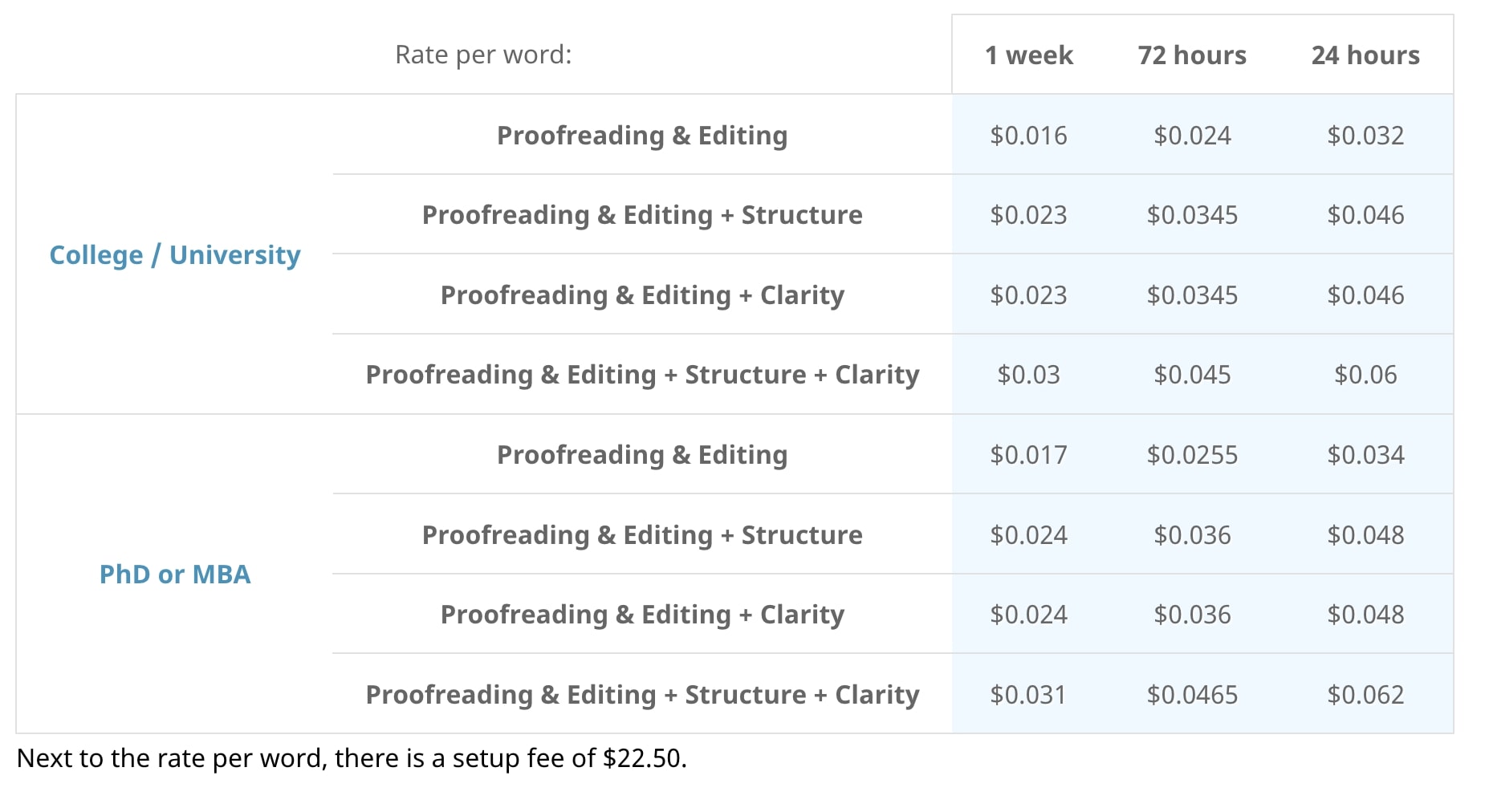
Task: Click the Rate per word heading
Action: click(x=483, y=55)
